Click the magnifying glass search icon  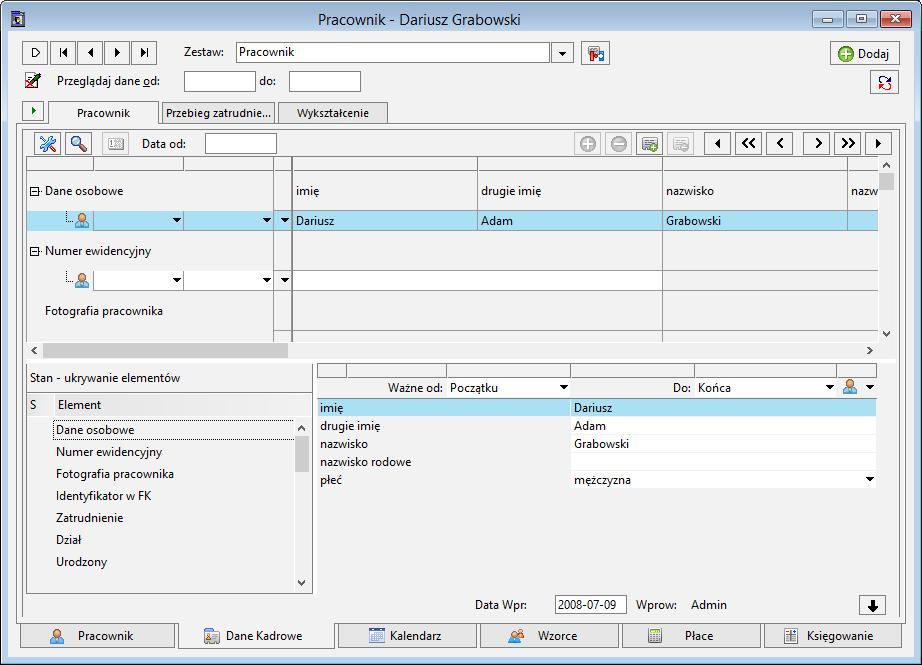click(79, 143)
